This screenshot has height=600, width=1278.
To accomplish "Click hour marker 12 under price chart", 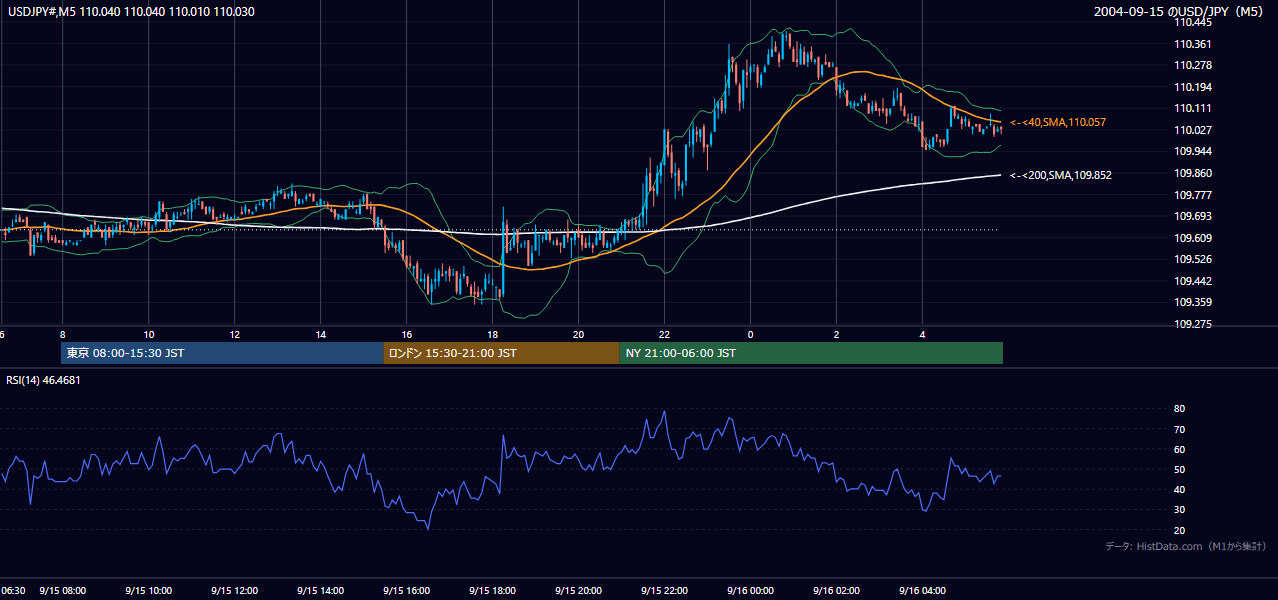I will 234,334.
